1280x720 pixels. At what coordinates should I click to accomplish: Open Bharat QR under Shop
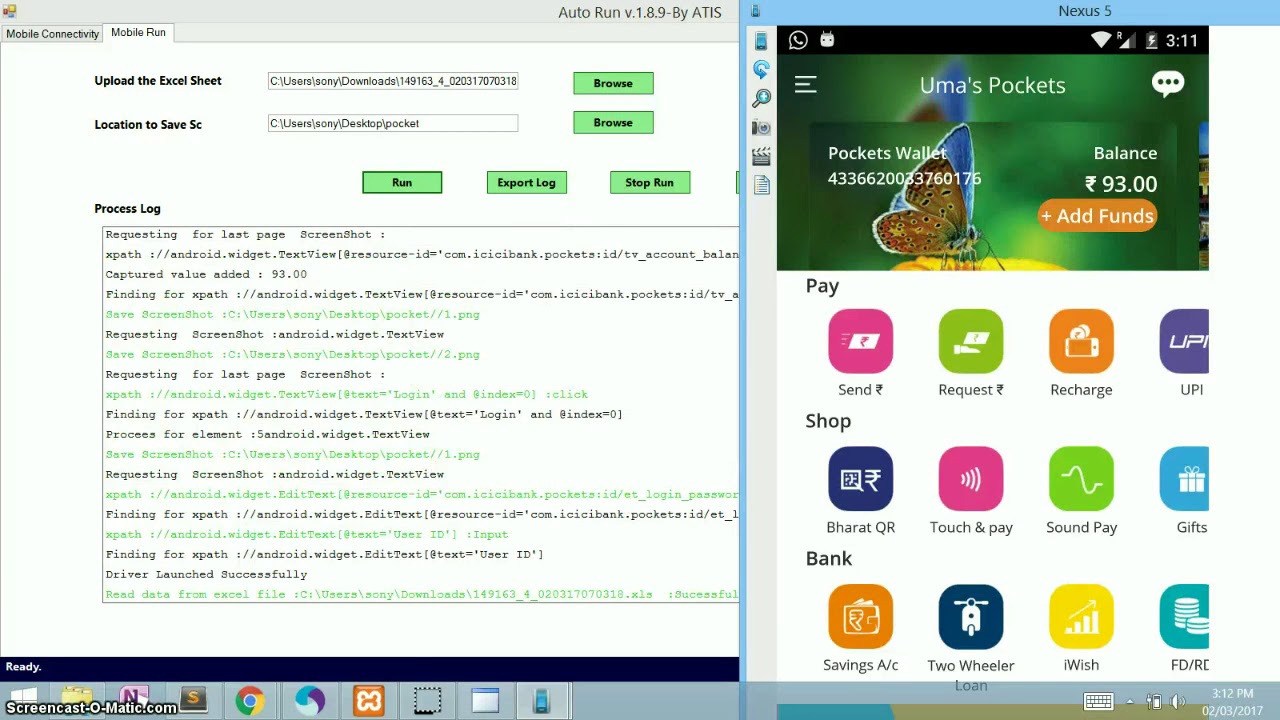pyautogui.click(x=860, y=479)
